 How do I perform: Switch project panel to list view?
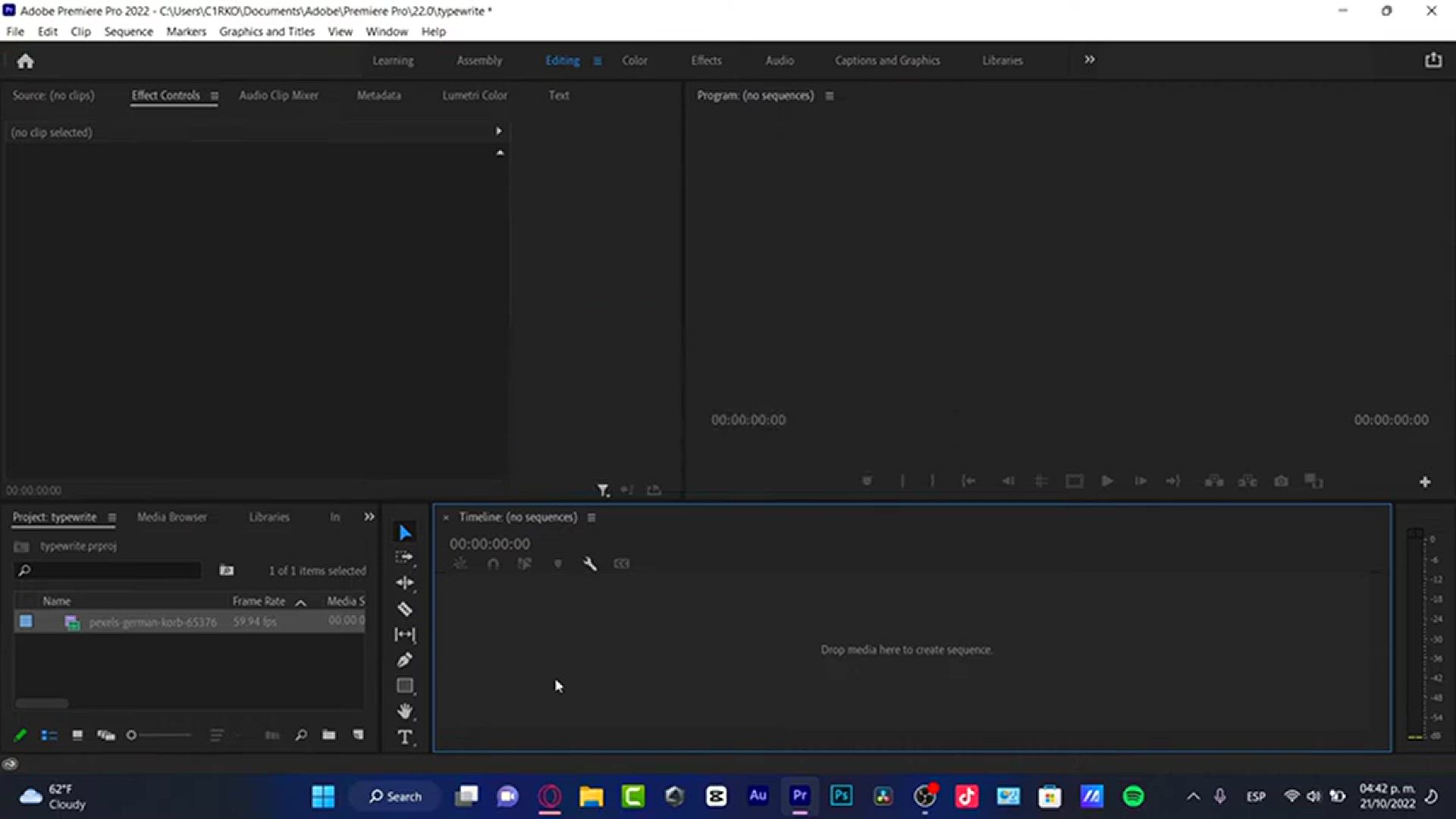pos(49,735)
